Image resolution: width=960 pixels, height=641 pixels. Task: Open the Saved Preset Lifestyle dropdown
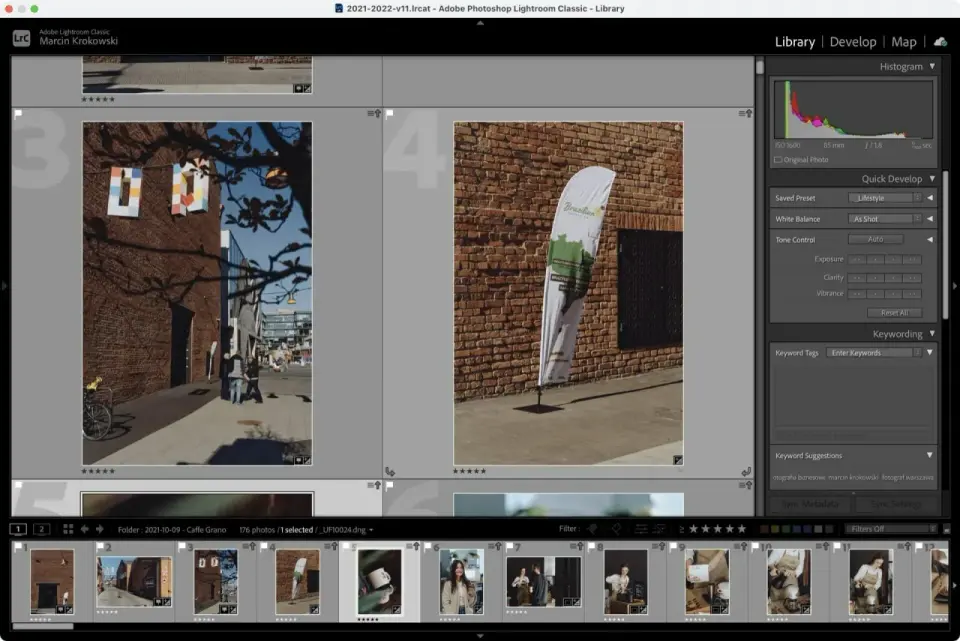click(x=885, y=198)
